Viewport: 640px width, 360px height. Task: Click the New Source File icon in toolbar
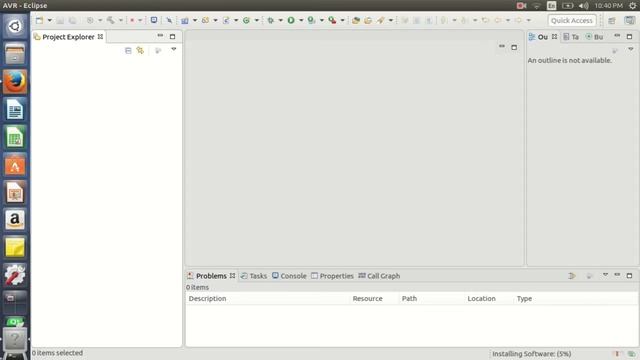pos(226,20)
